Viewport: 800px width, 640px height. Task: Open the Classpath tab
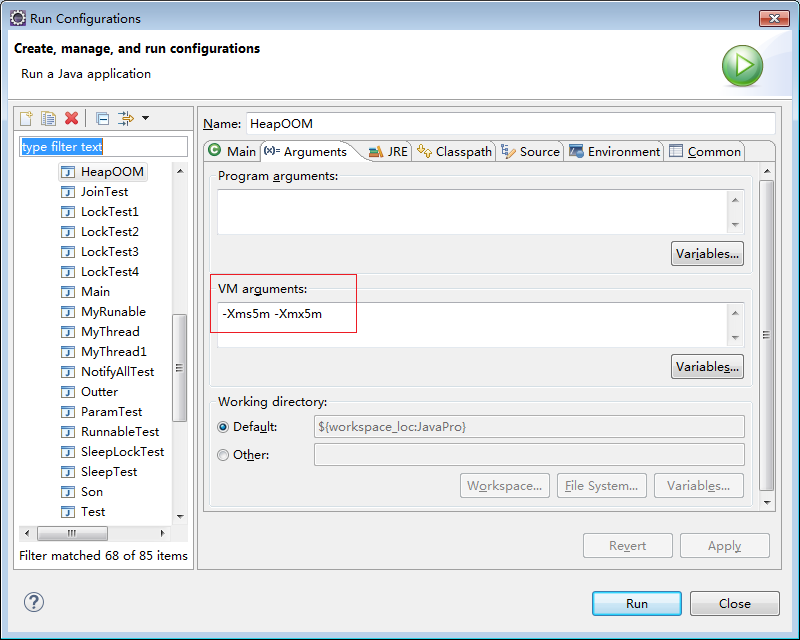[455, 152]
